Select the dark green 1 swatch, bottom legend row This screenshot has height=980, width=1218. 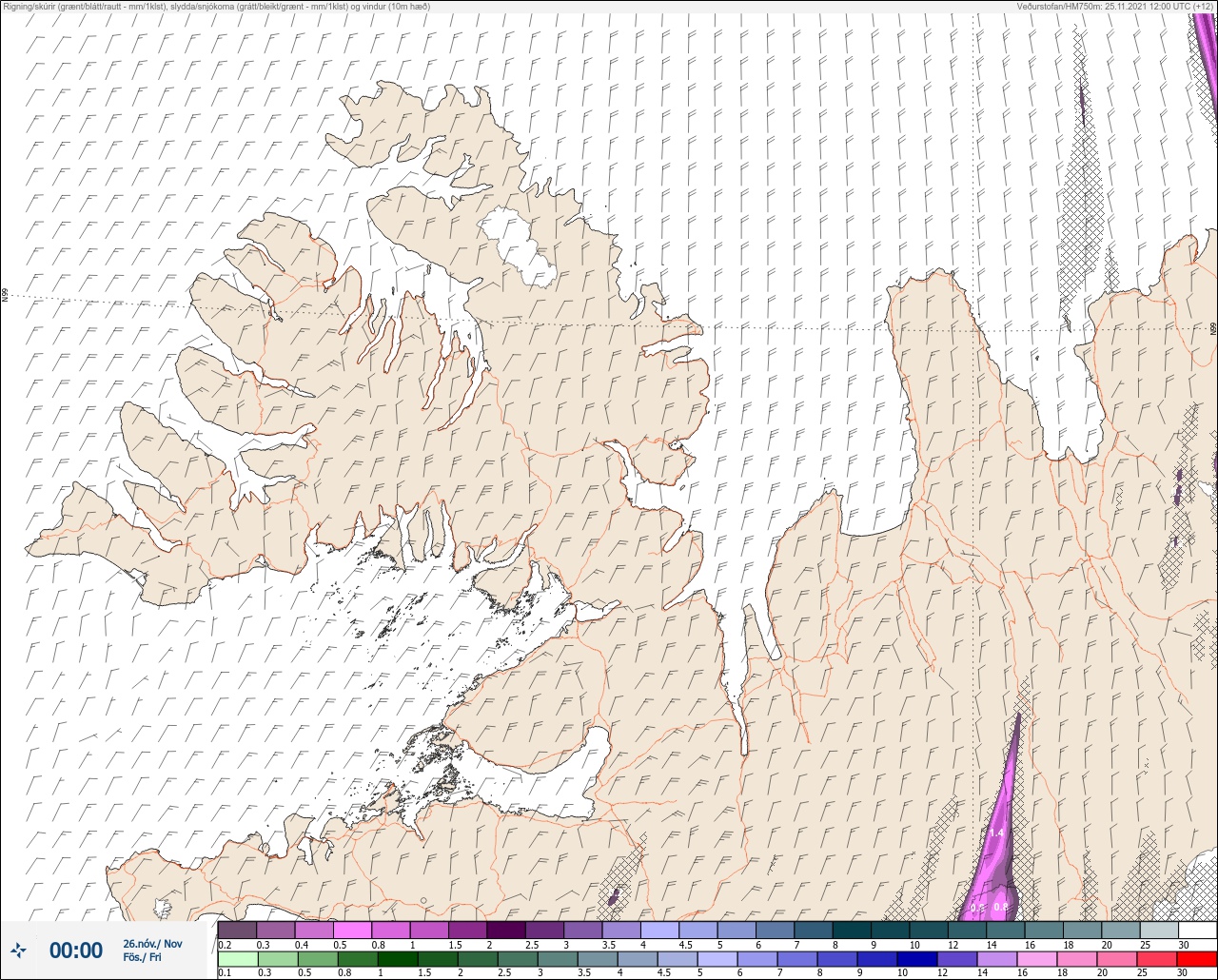398,959
